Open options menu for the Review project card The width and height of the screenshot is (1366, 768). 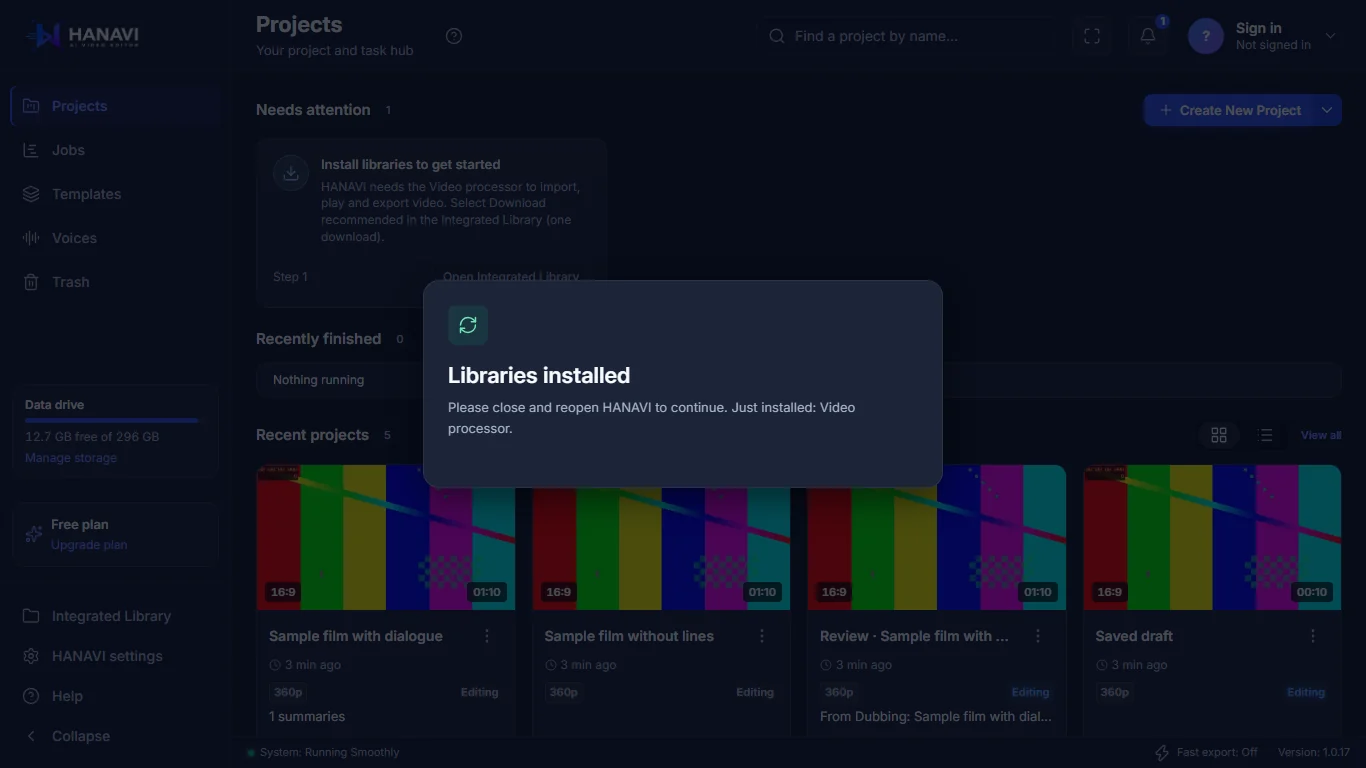tap(1038, 636)
